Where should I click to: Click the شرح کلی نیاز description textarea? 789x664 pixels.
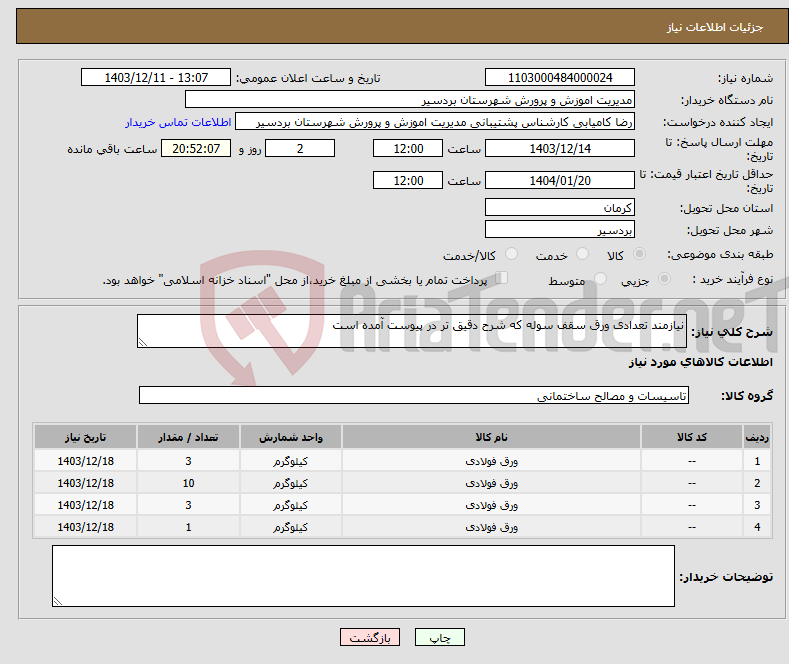(412, 331)
